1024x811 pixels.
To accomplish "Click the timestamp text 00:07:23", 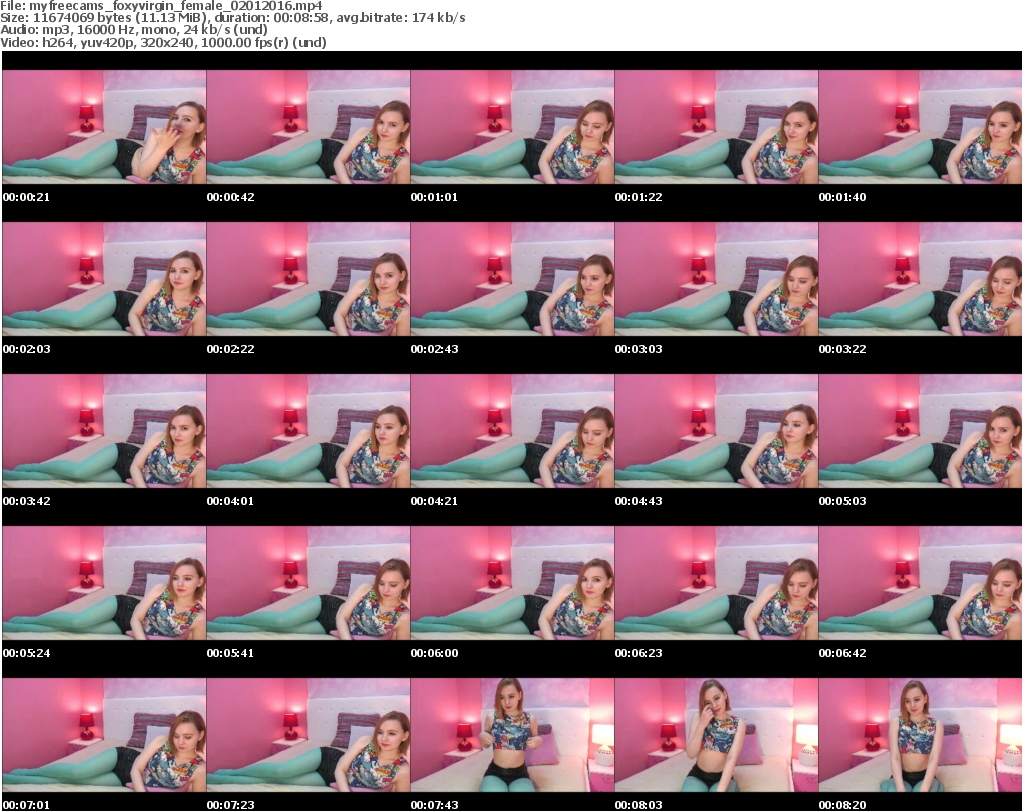I will click(231, 805).
